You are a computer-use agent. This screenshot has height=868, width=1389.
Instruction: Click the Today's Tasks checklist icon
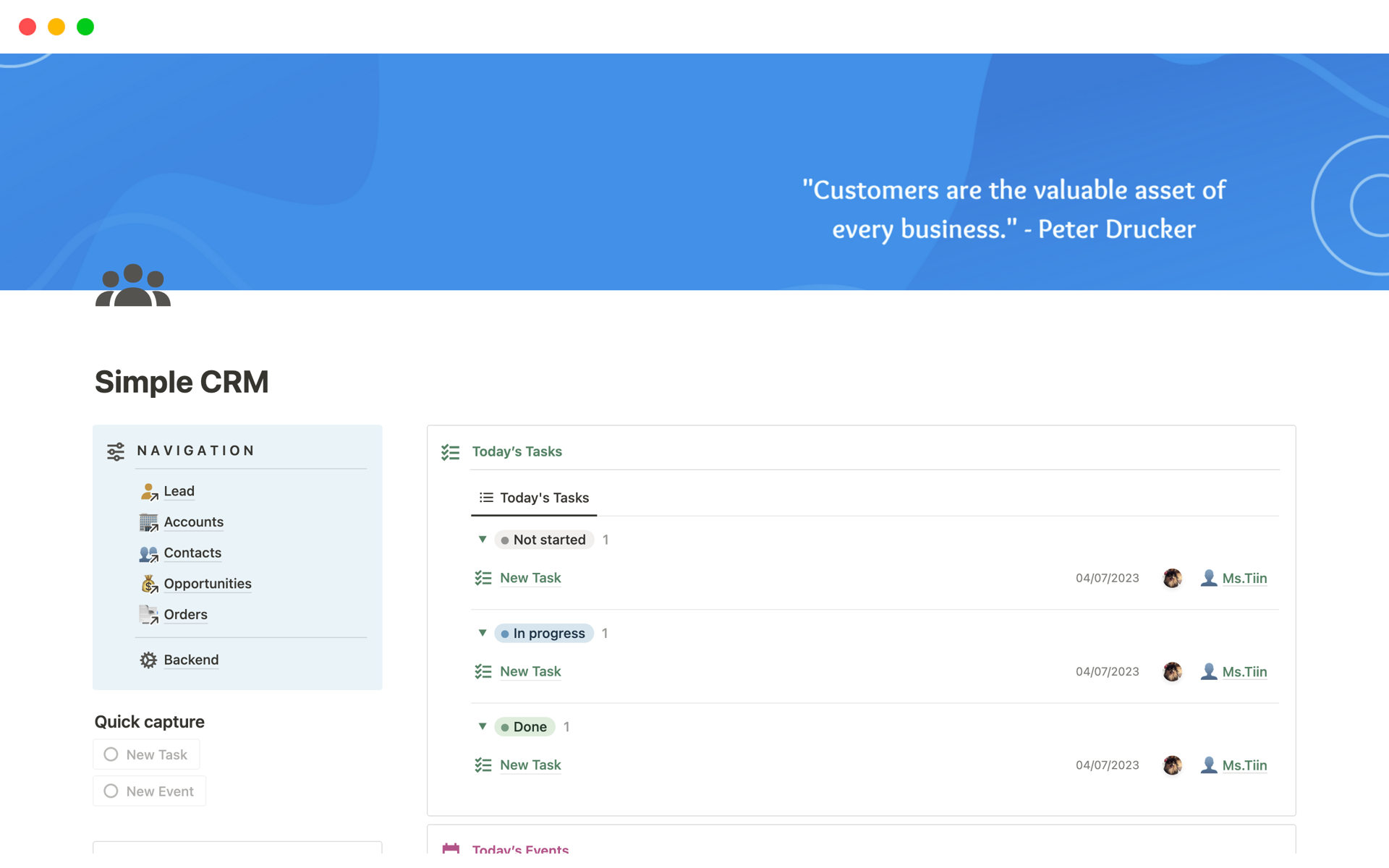pyautogui.click(x=450, y=451)
